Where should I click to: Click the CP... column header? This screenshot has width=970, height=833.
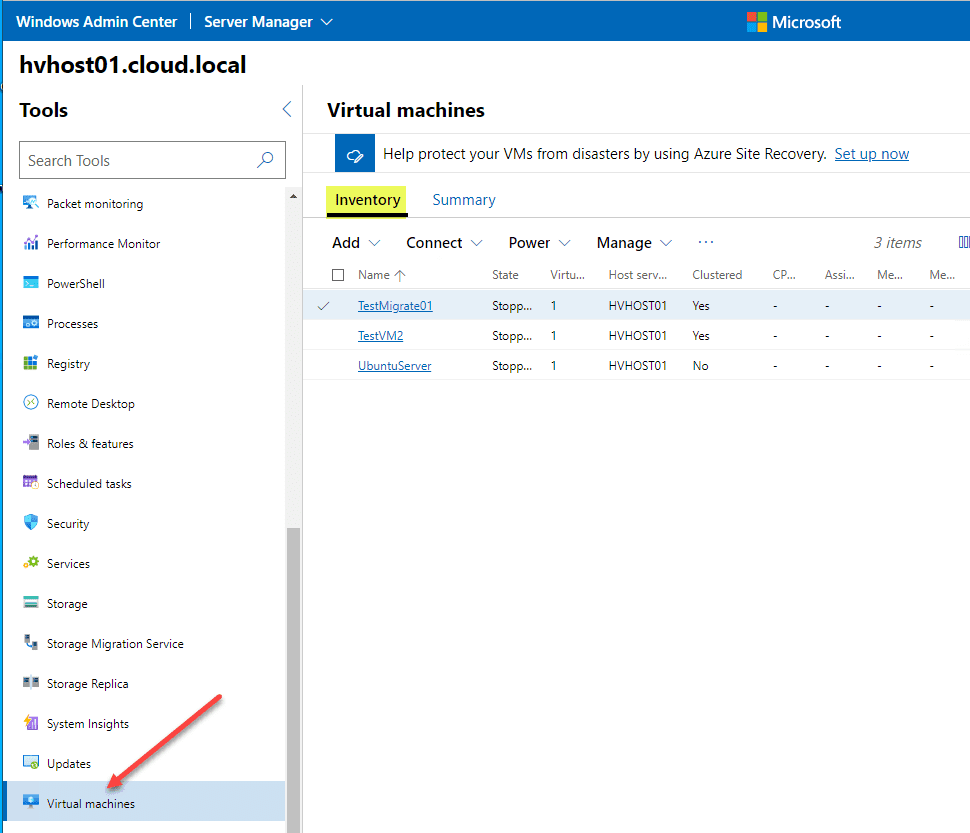[x=784, y=275]
